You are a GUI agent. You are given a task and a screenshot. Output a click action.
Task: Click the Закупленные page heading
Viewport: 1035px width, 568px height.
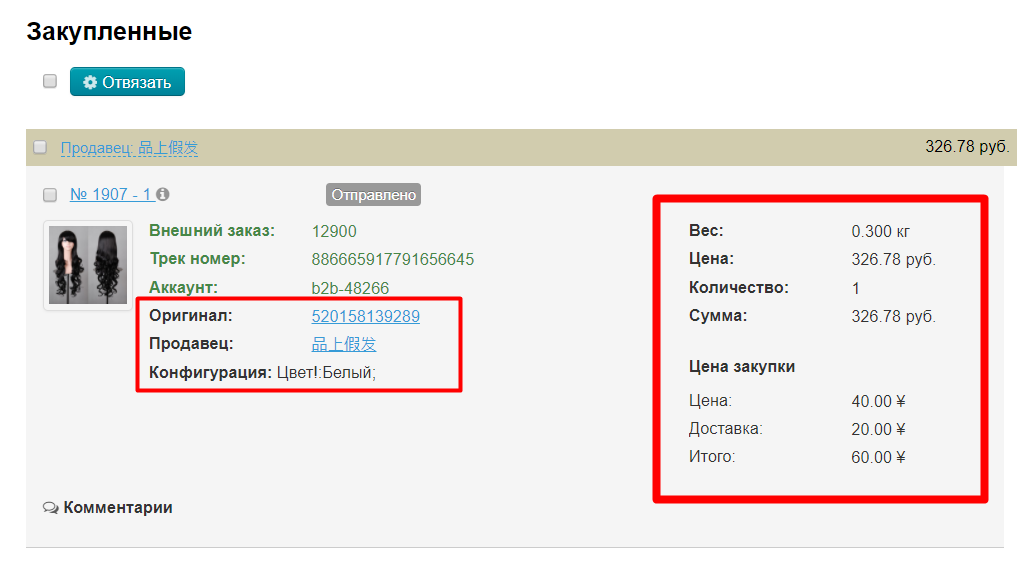pos(109,32)
